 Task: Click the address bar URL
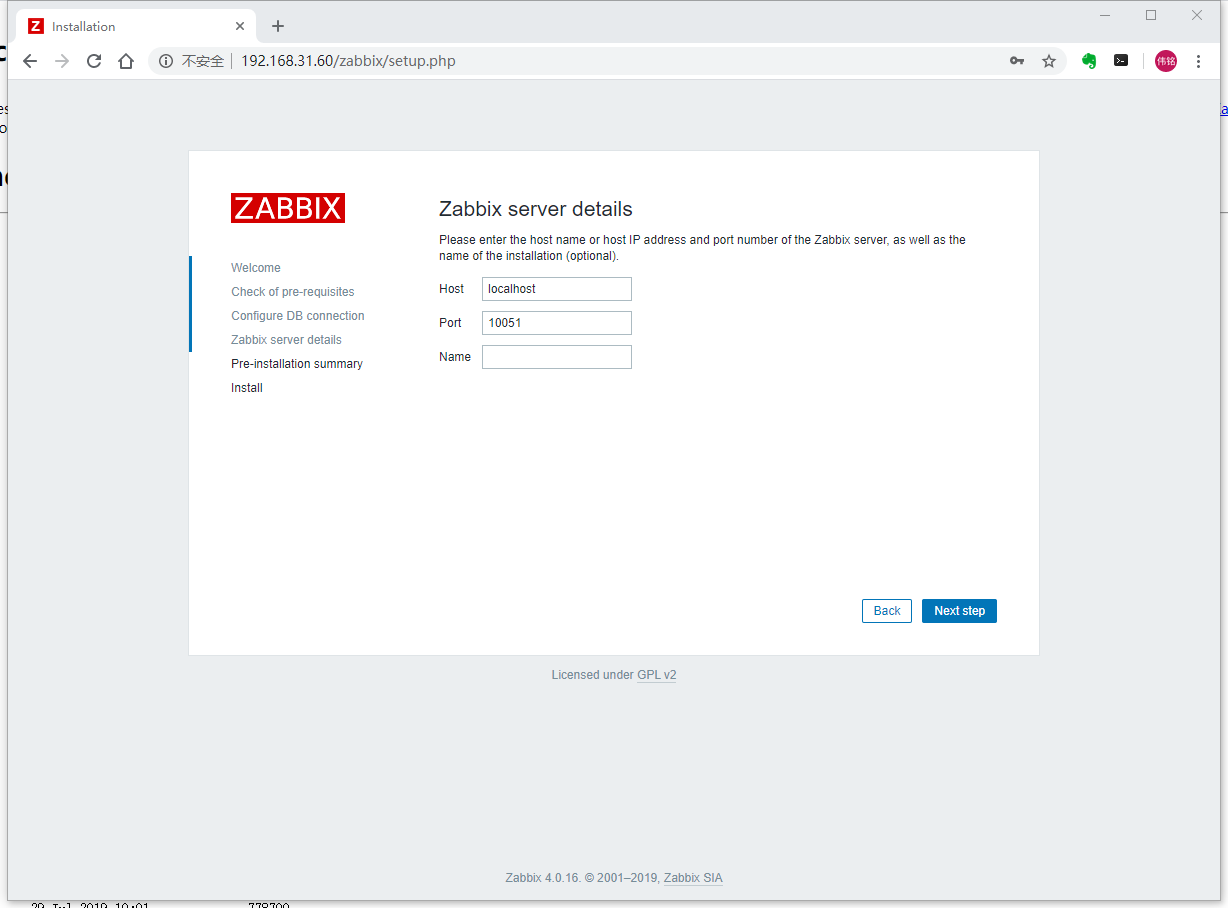click(348, 61)
